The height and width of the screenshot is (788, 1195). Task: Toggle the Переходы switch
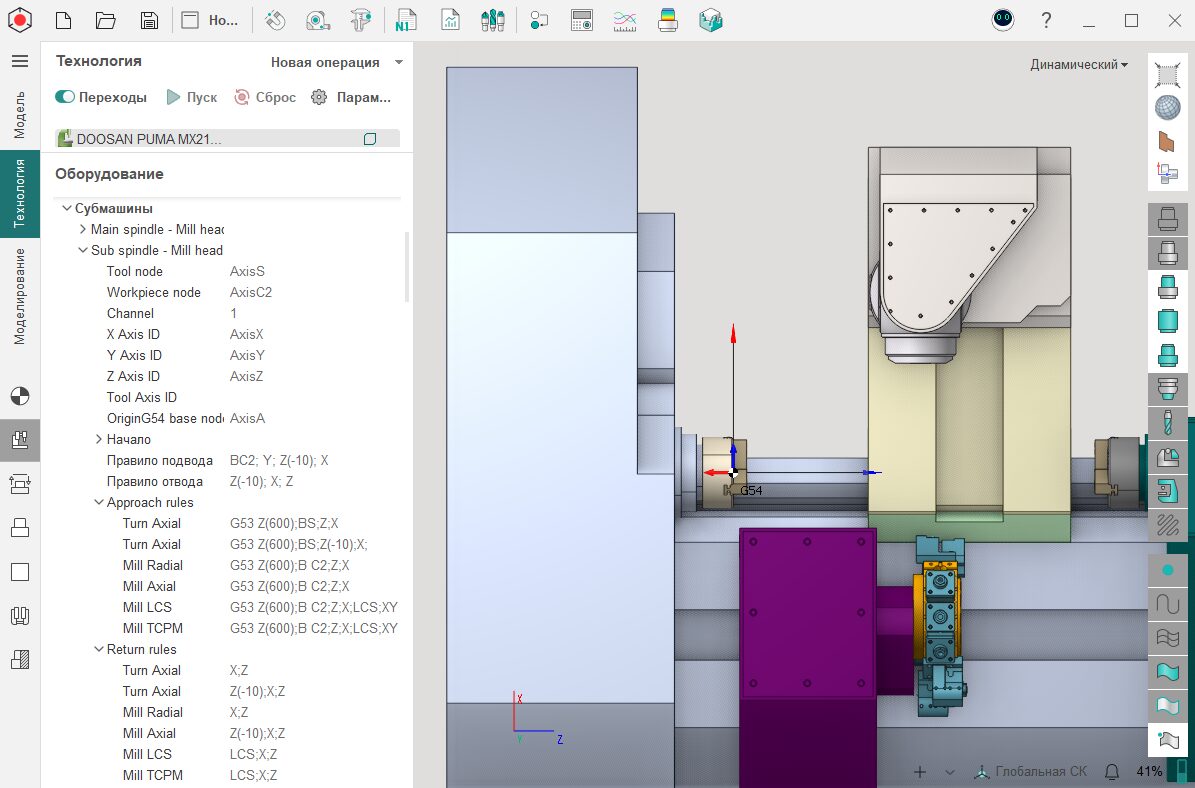[66, 97]
